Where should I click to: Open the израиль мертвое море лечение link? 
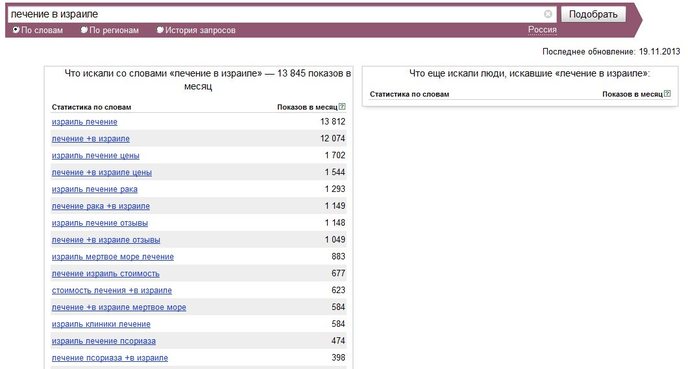[x=113, y=257]
